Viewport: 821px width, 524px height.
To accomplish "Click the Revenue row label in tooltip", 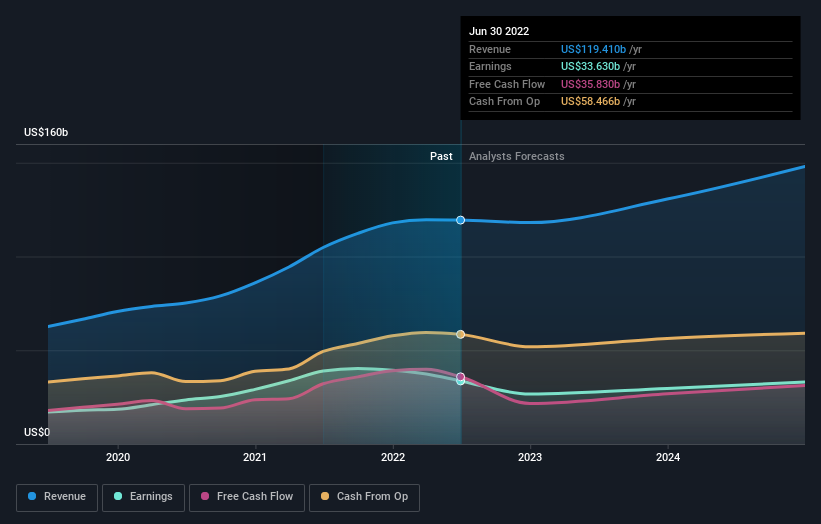I will click(x=490, y=49).
